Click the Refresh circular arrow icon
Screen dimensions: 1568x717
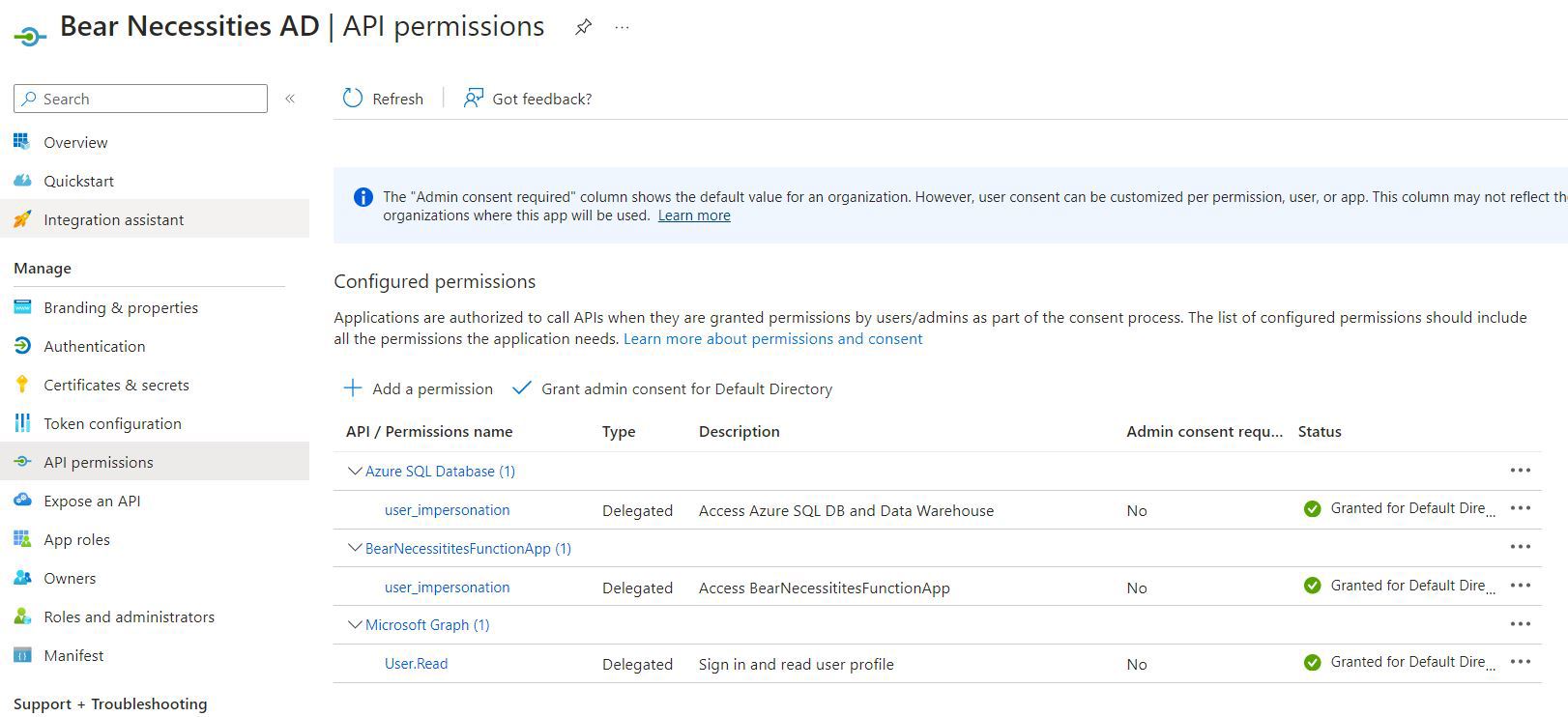pos(353,99)
